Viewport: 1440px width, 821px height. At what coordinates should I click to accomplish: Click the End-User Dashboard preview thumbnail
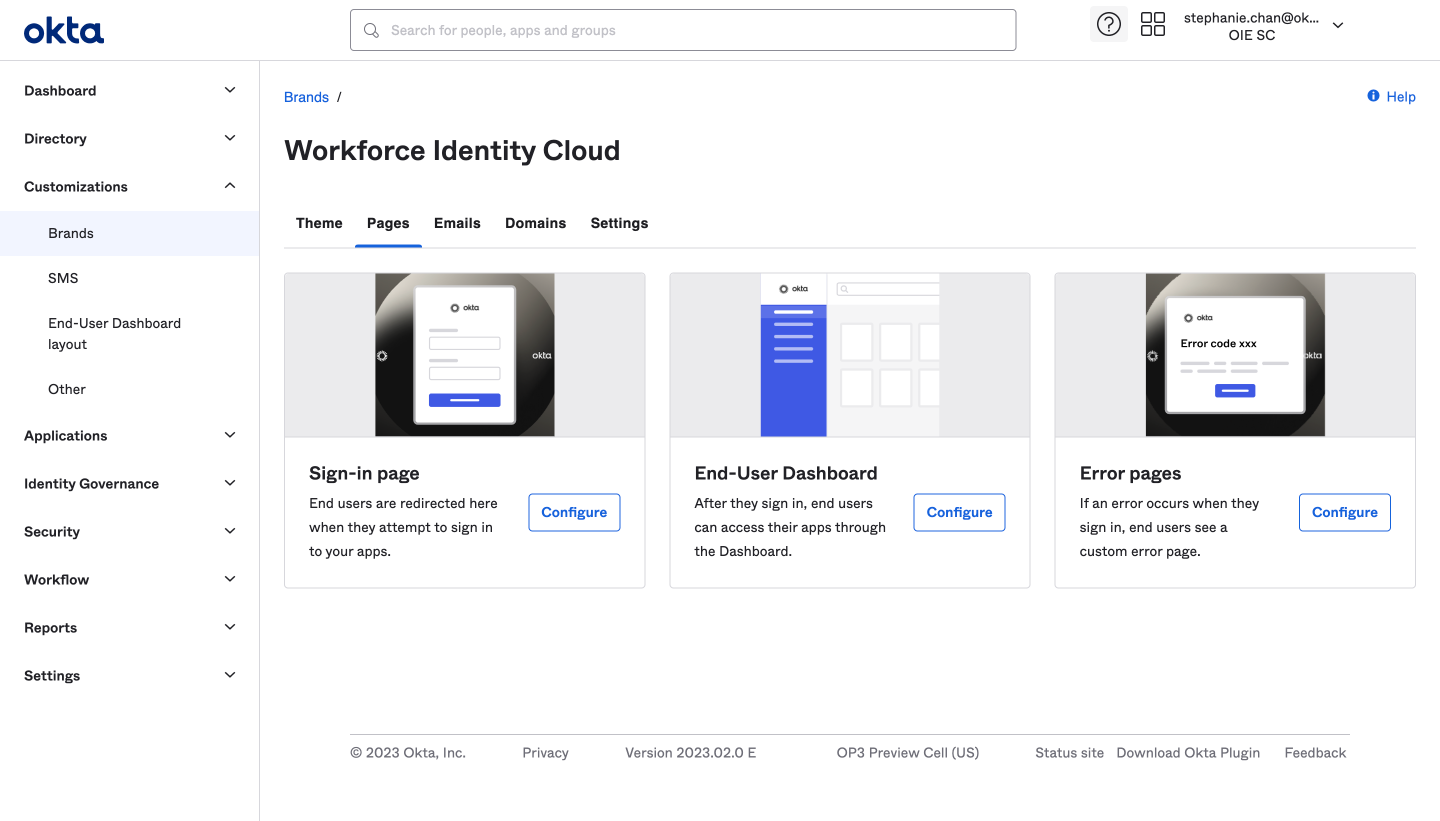850,355
